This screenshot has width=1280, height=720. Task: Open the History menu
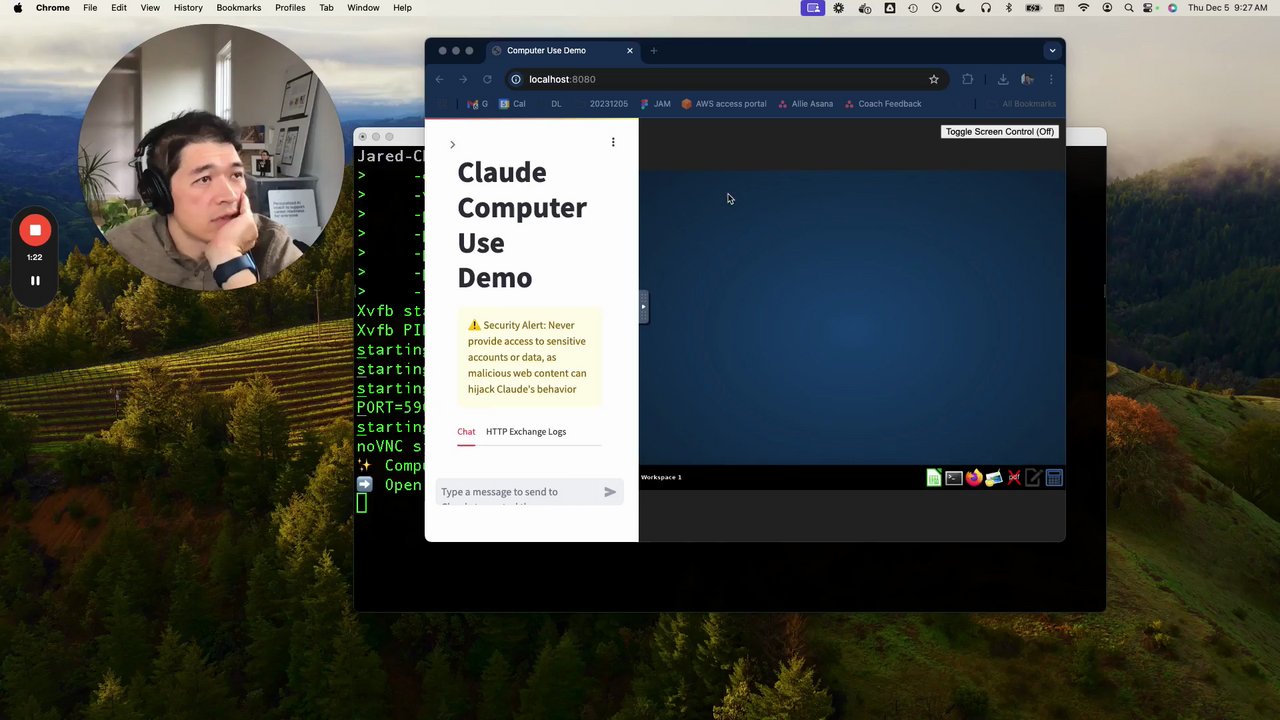tap(188, 8)
